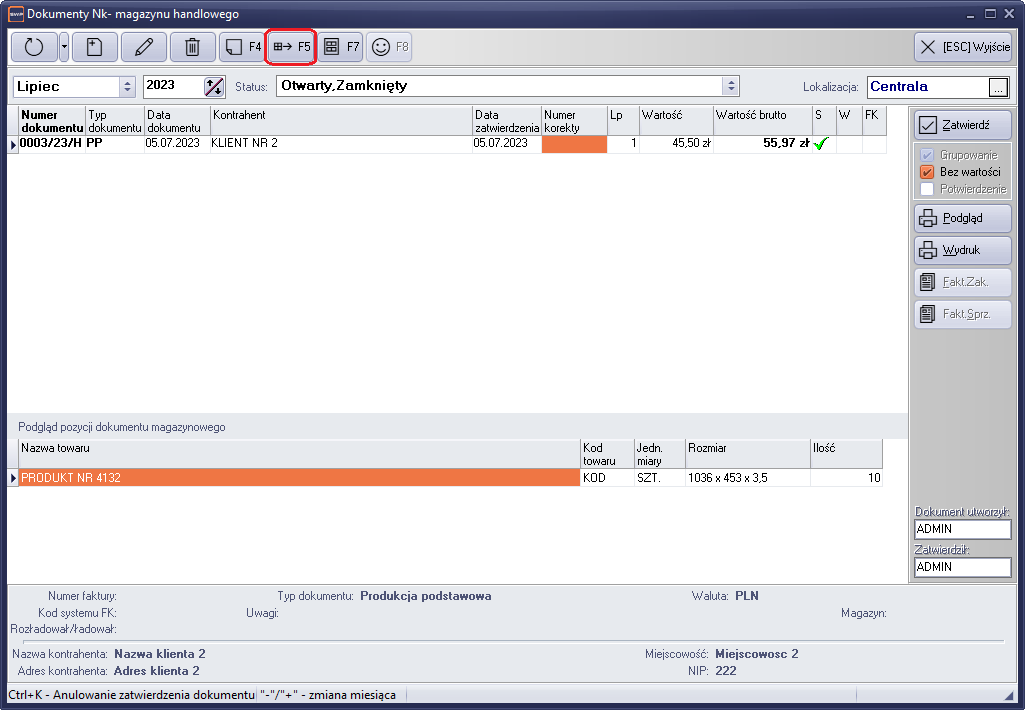The height and width of the screenshot is (710, 1025).
Task: Click the F4 note toolbar button
Action: pos(241,47)
